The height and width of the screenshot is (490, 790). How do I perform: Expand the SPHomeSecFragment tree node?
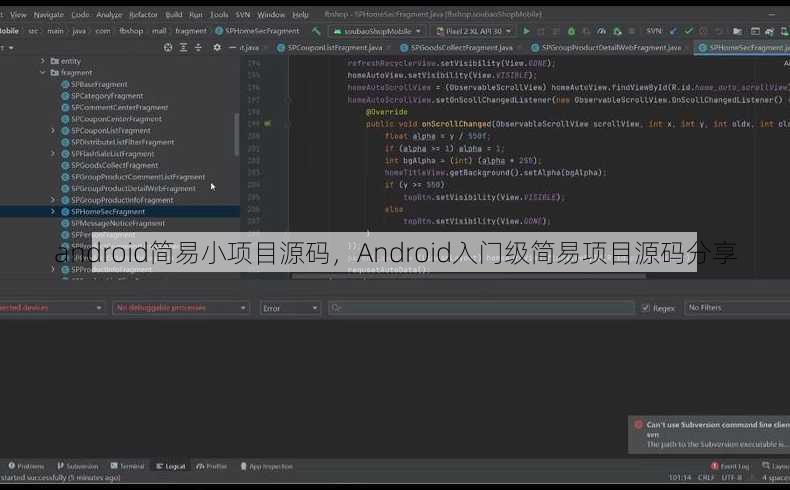tap(53, 212)
